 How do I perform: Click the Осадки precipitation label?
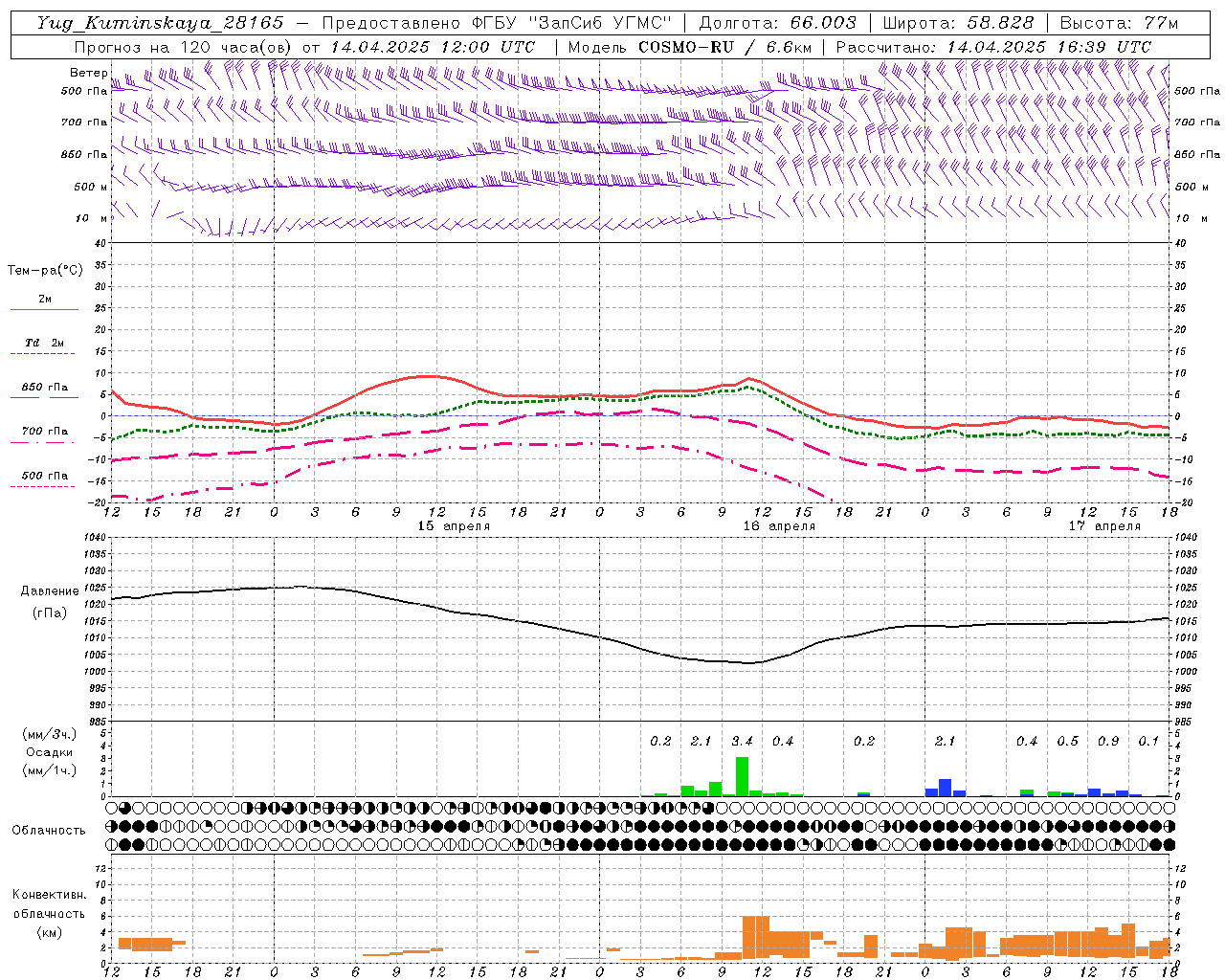tap(49, 752)
